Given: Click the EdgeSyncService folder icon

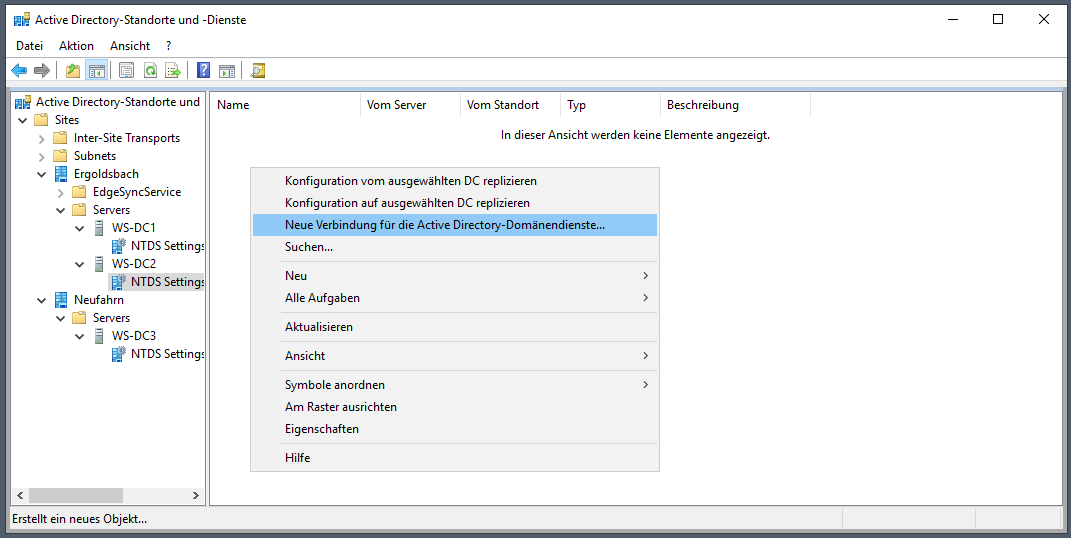Looking at the screenshot, I should 79,192.
